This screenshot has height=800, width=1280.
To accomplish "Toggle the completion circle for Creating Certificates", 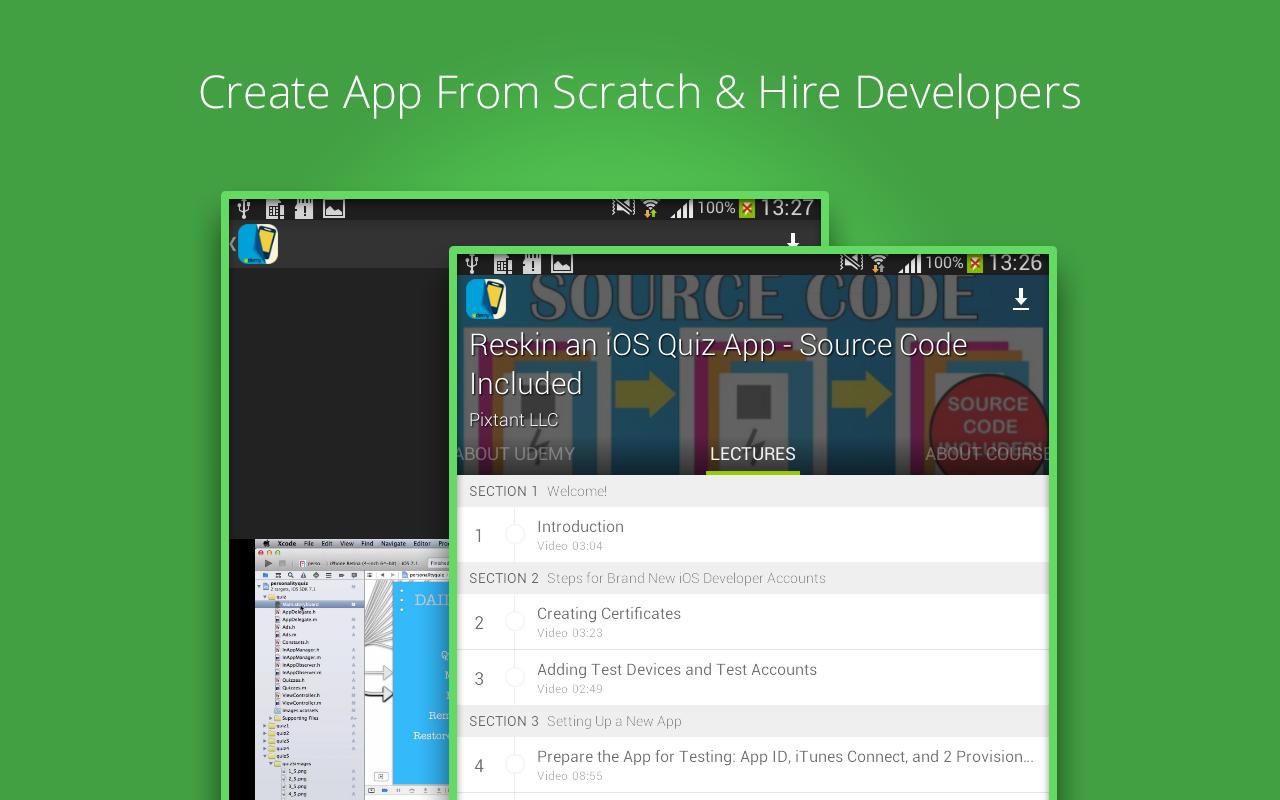I will point(516,623).
